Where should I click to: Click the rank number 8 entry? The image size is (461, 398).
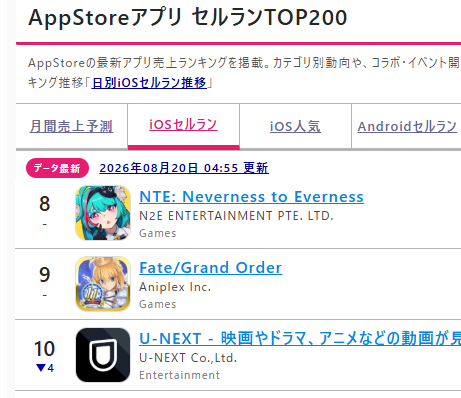point(45,203)
